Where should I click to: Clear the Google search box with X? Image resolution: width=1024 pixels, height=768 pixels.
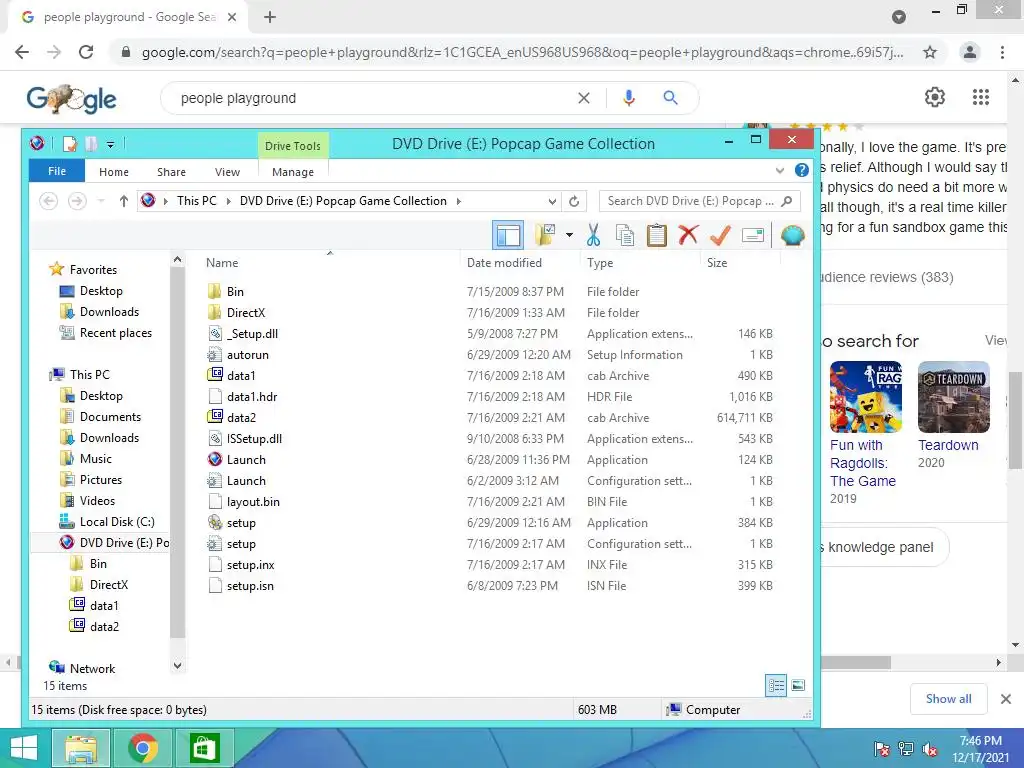coord(584,98)
